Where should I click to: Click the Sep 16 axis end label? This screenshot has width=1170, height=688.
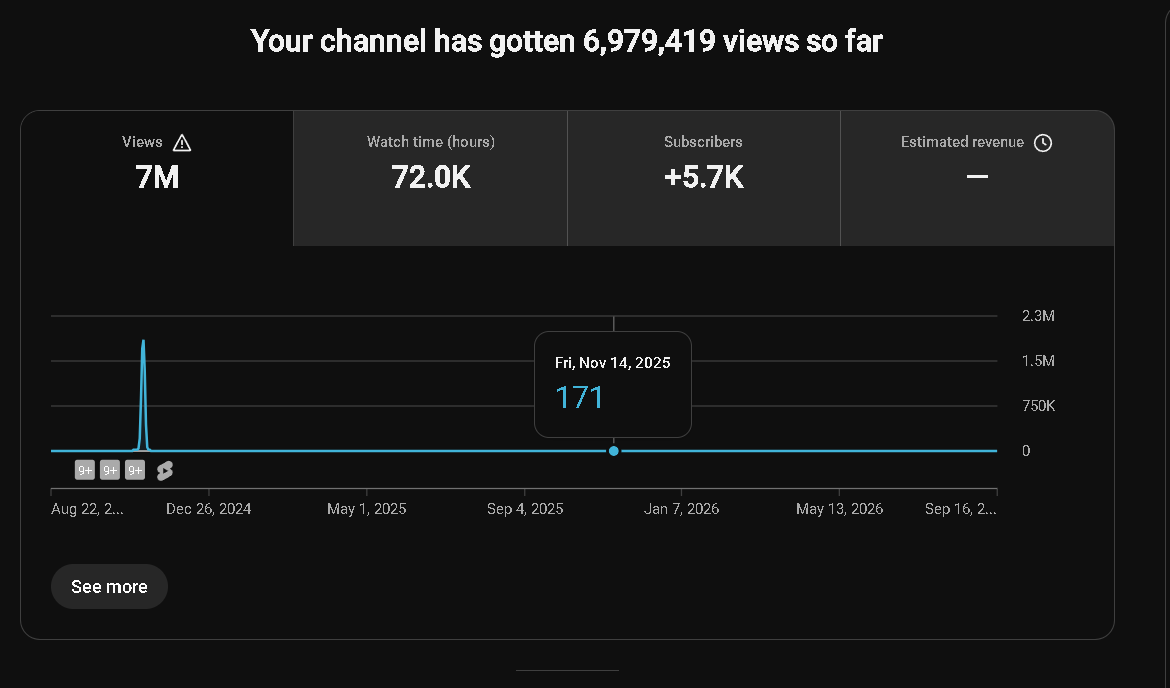click(x=960, y=509)
